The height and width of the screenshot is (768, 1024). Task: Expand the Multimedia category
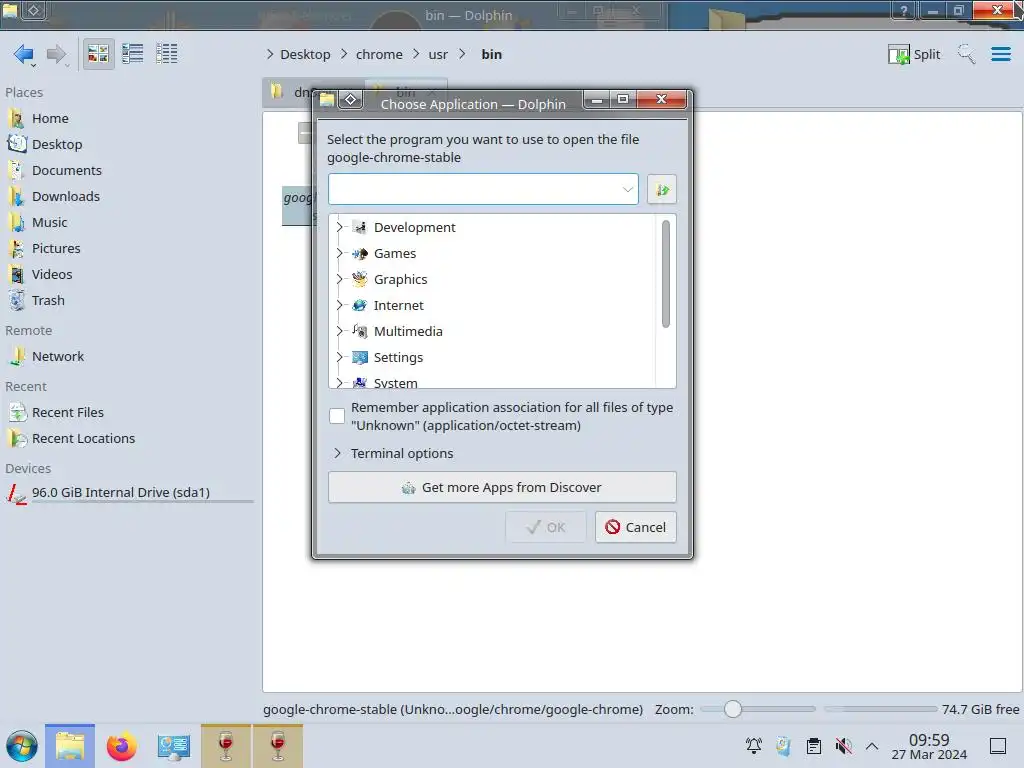click(339, 332)
